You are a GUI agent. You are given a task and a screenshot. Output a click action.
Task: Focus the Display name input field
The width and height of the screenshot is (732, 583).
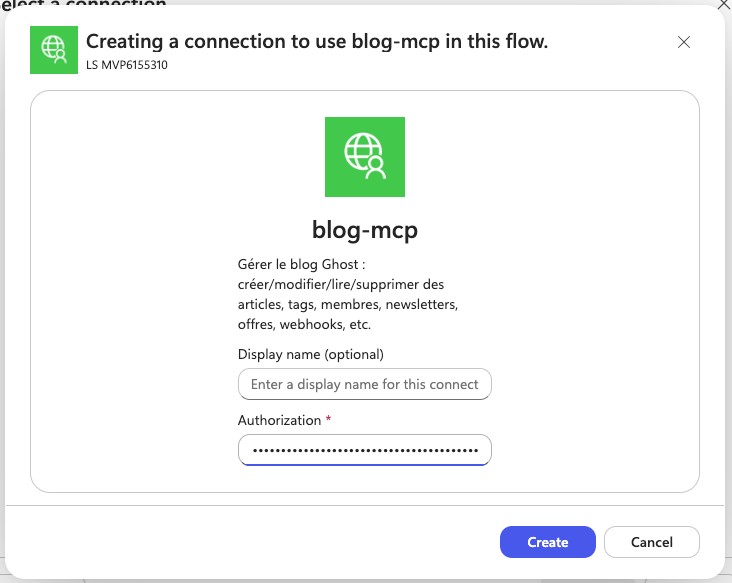point(365,384)
